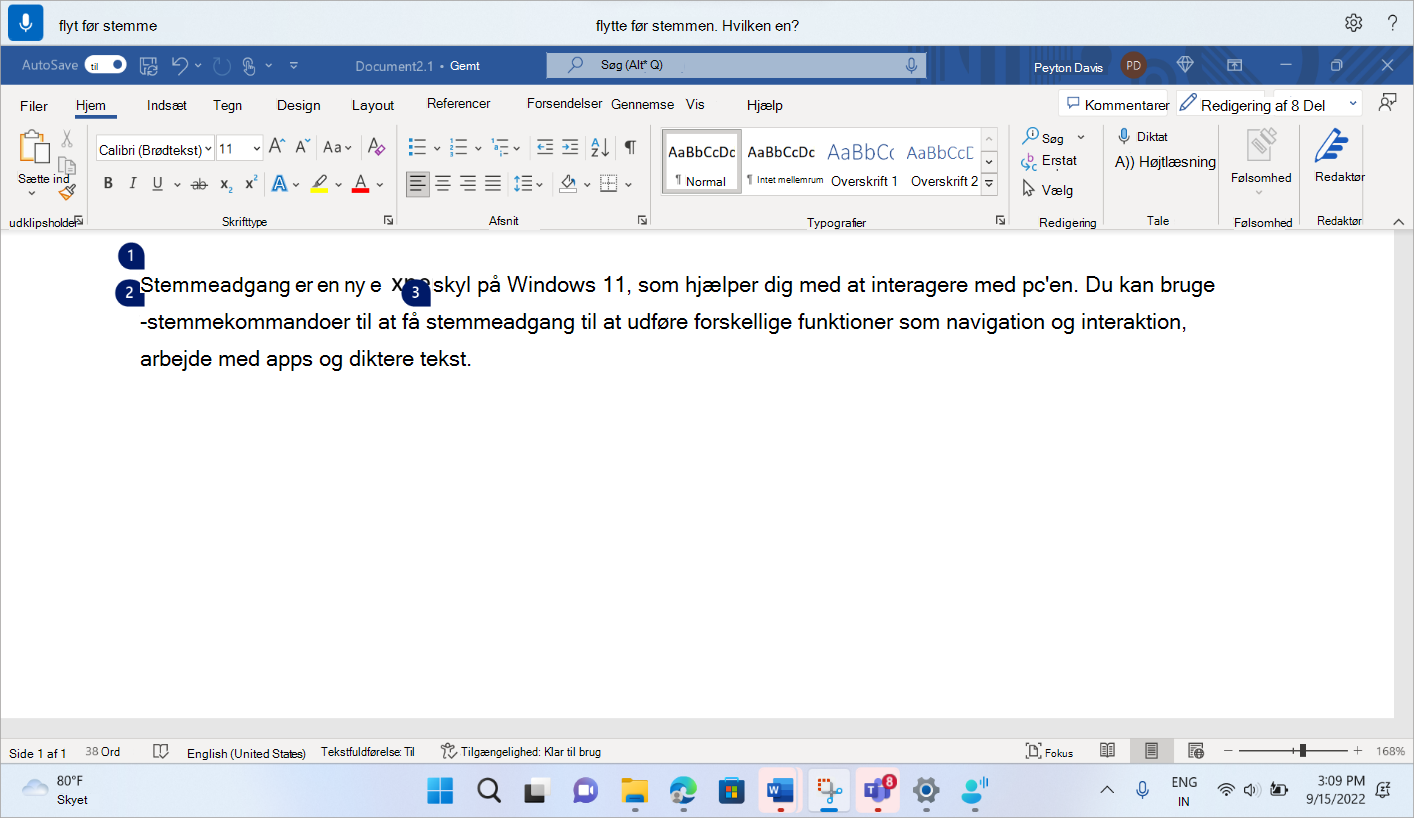1414x818 pixels.
Task: Click the Højtlæsning button
Action: tap(1166, 161)
